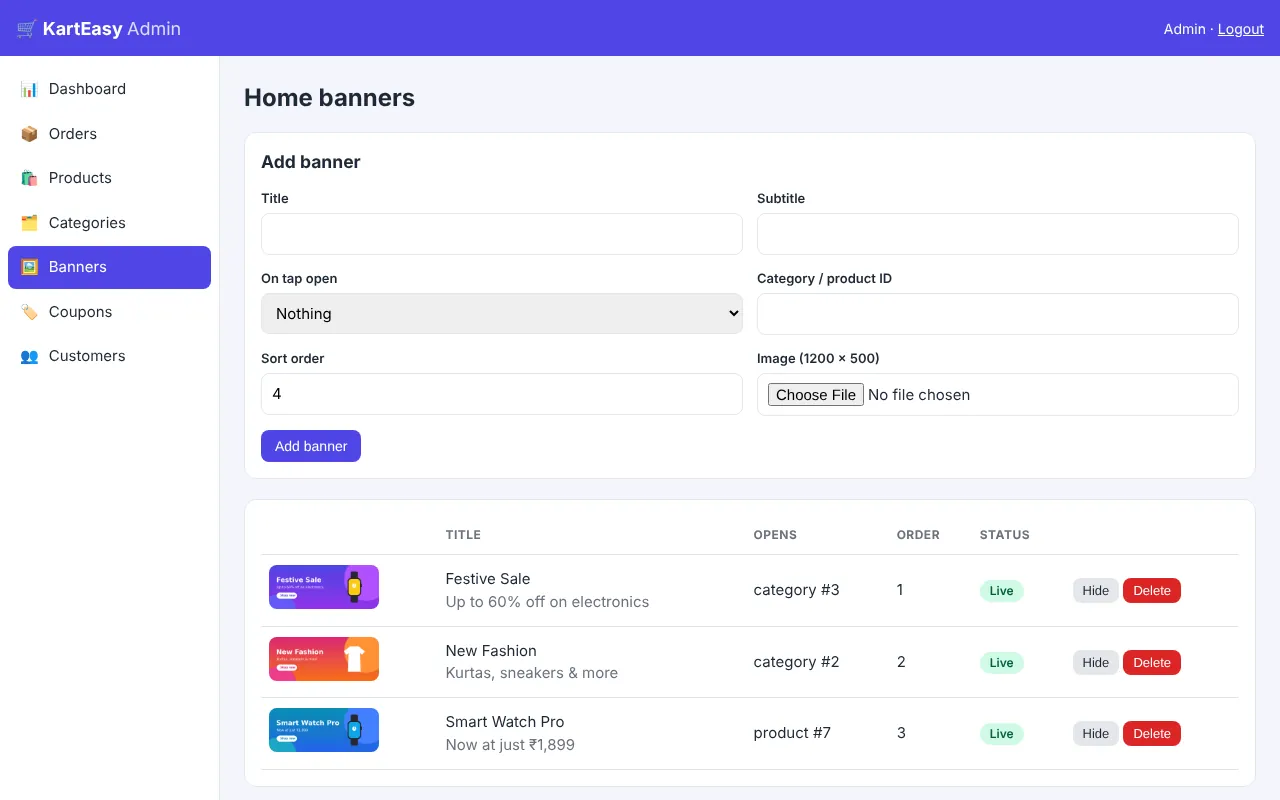Image resolution: width=1280 pixels, height=800 pixels.
Task: Open Categories from the sidebar
Action: [x=109, y=223]
